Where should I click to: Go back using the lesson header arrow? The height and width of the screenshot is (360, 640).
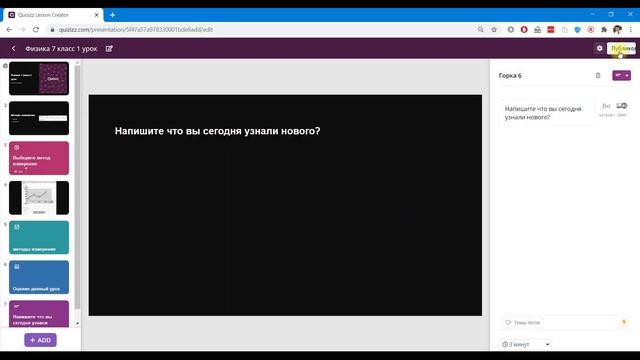[13, 49]
